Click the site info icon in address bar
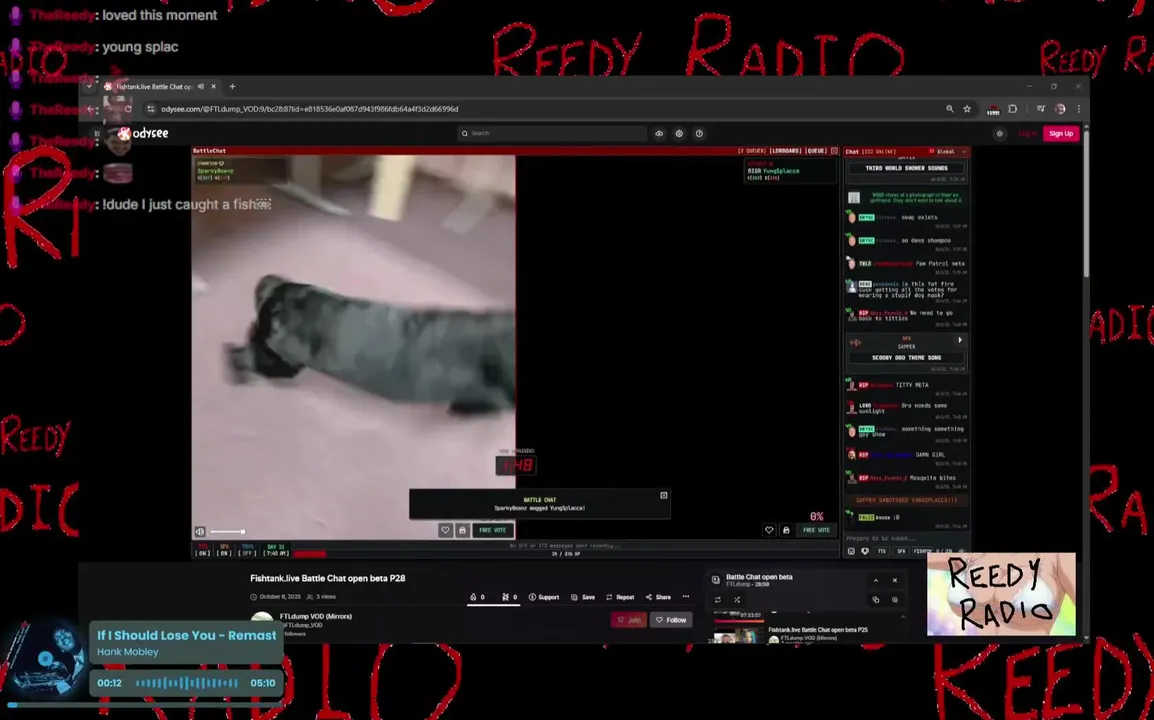Viewport: 1154px width, 720px height. 151,109
